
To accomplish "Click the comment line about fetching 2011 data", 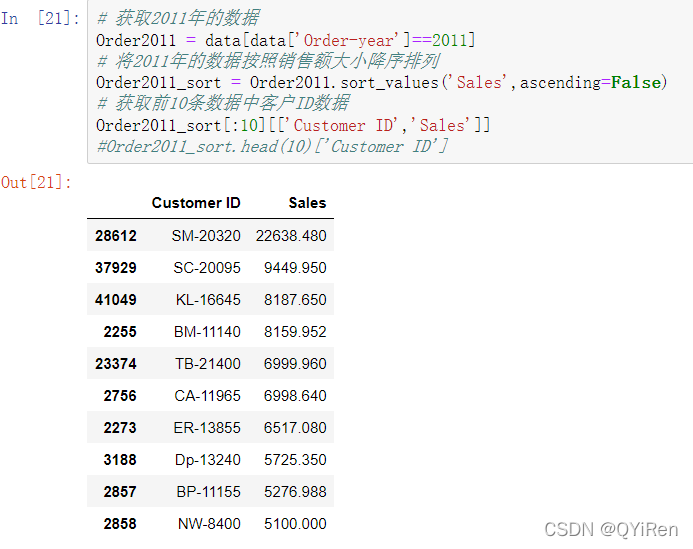I will click(x=178, y=19).
